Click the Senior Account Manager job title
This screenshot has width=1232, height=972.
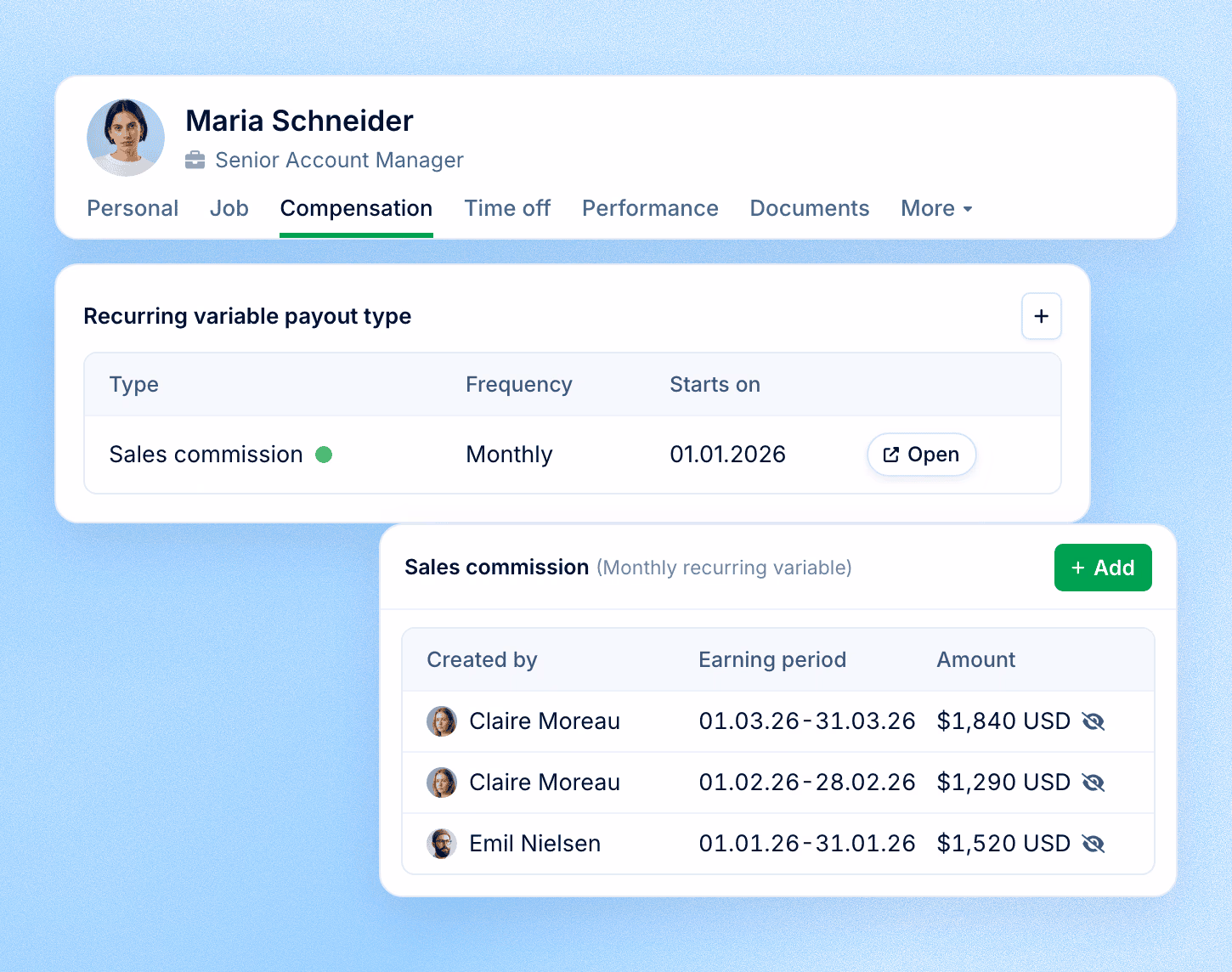pos(339,161)
